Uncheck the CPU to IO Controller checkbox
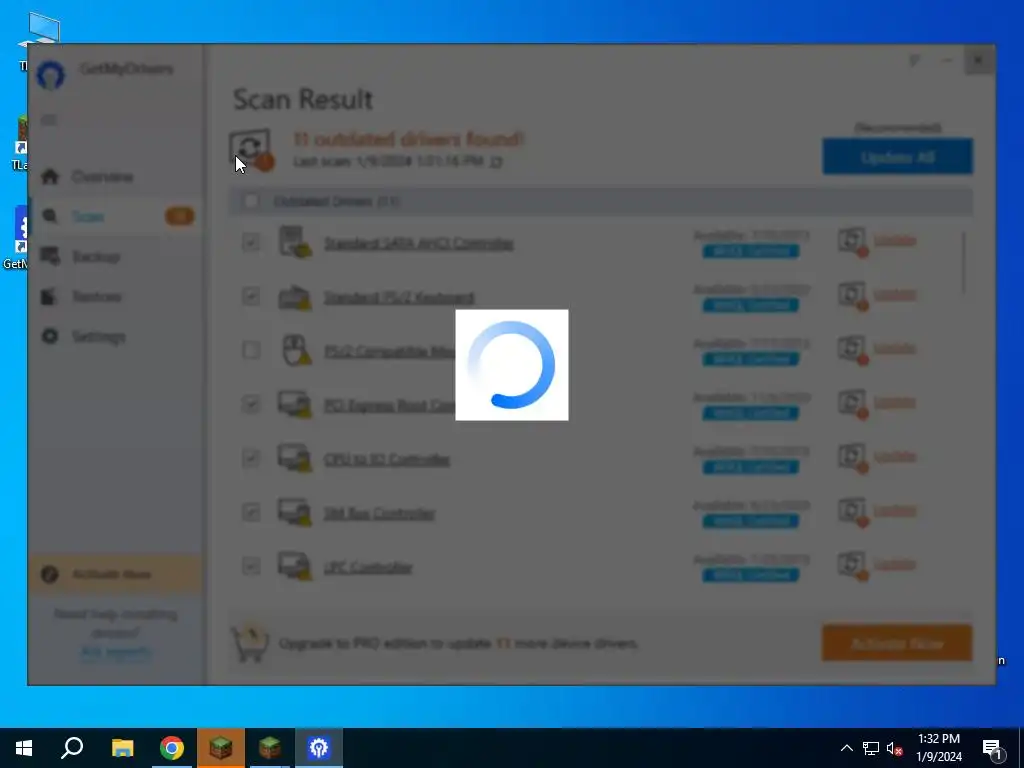1024x768 pixels. 251,458
